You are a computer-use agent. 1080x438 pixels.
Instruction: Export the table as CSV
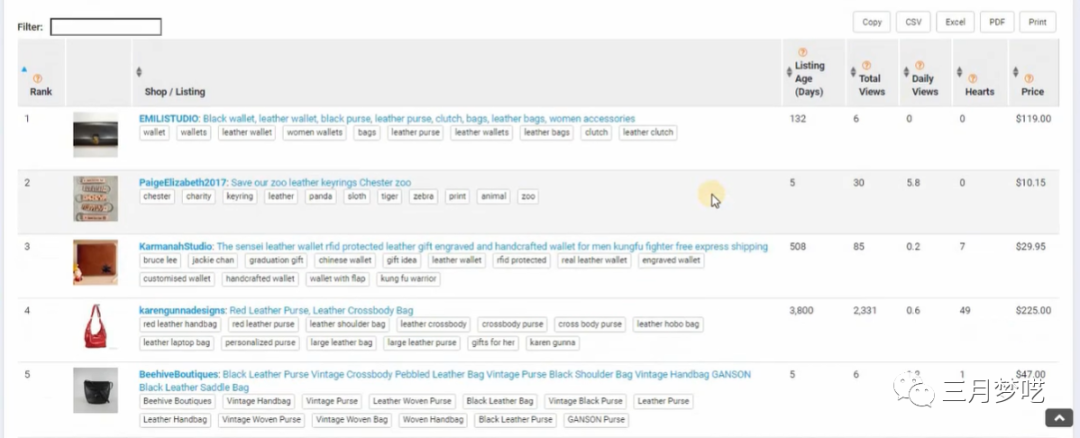point(913,22)
